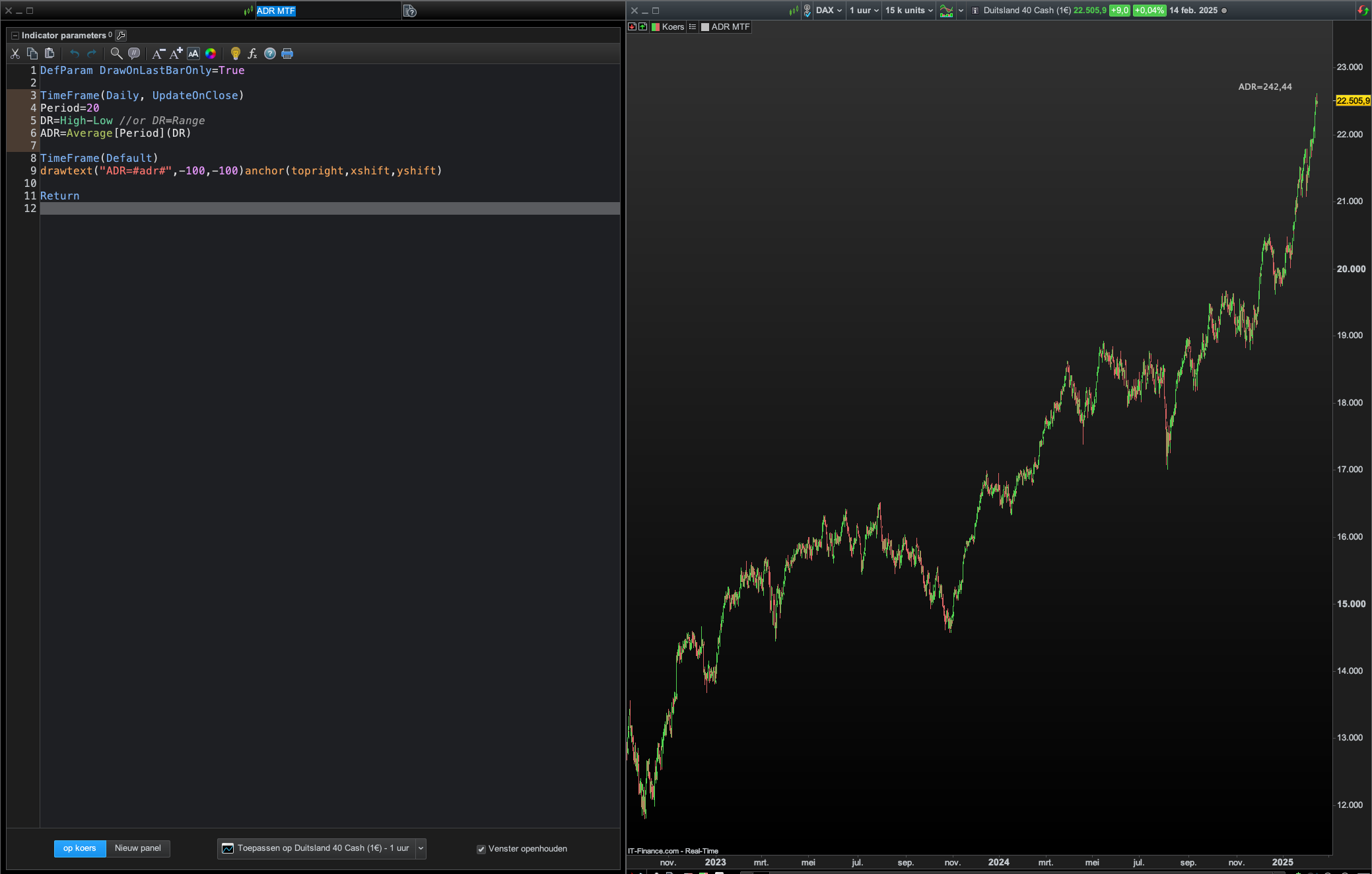Open the 1 uur timeframe dropdown

coord(864,11)
